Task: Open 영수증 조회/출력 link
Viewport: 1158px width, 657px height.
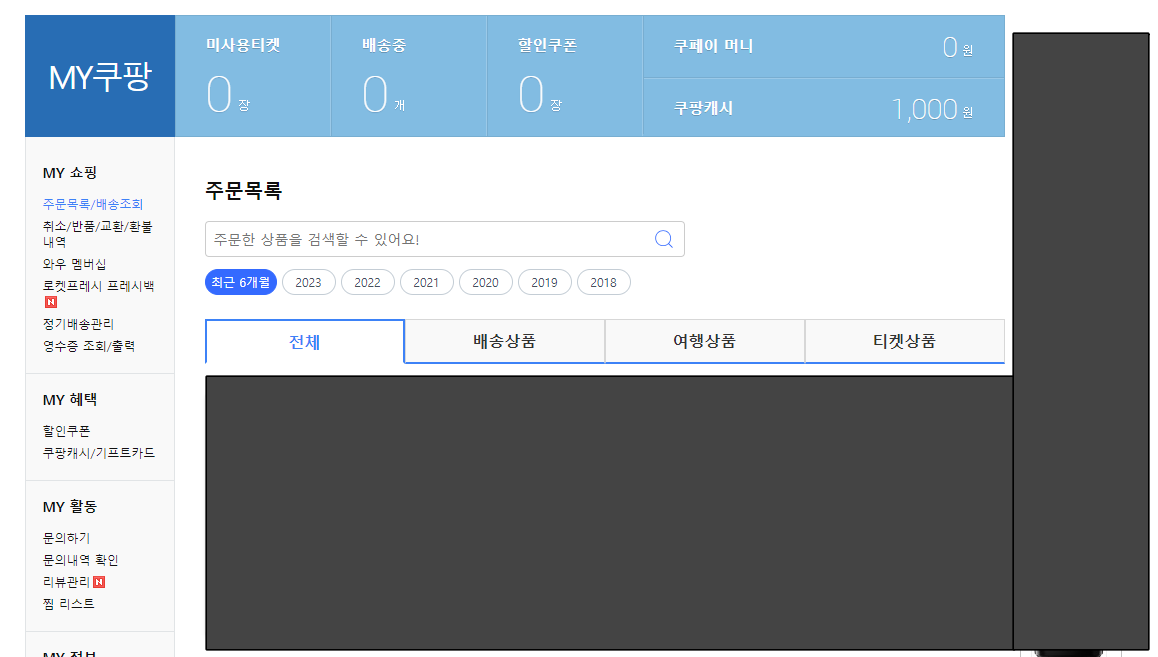Action: [x=89, y=345]
